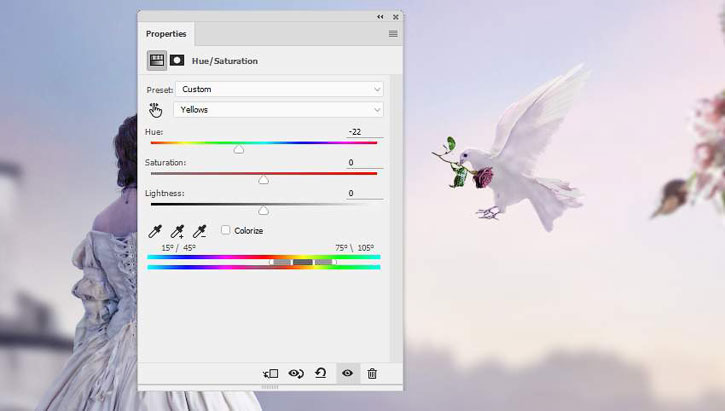This screenshot has width=725, height=411.
Task: Switch to the Properties tab
Action: pos(166,34)
